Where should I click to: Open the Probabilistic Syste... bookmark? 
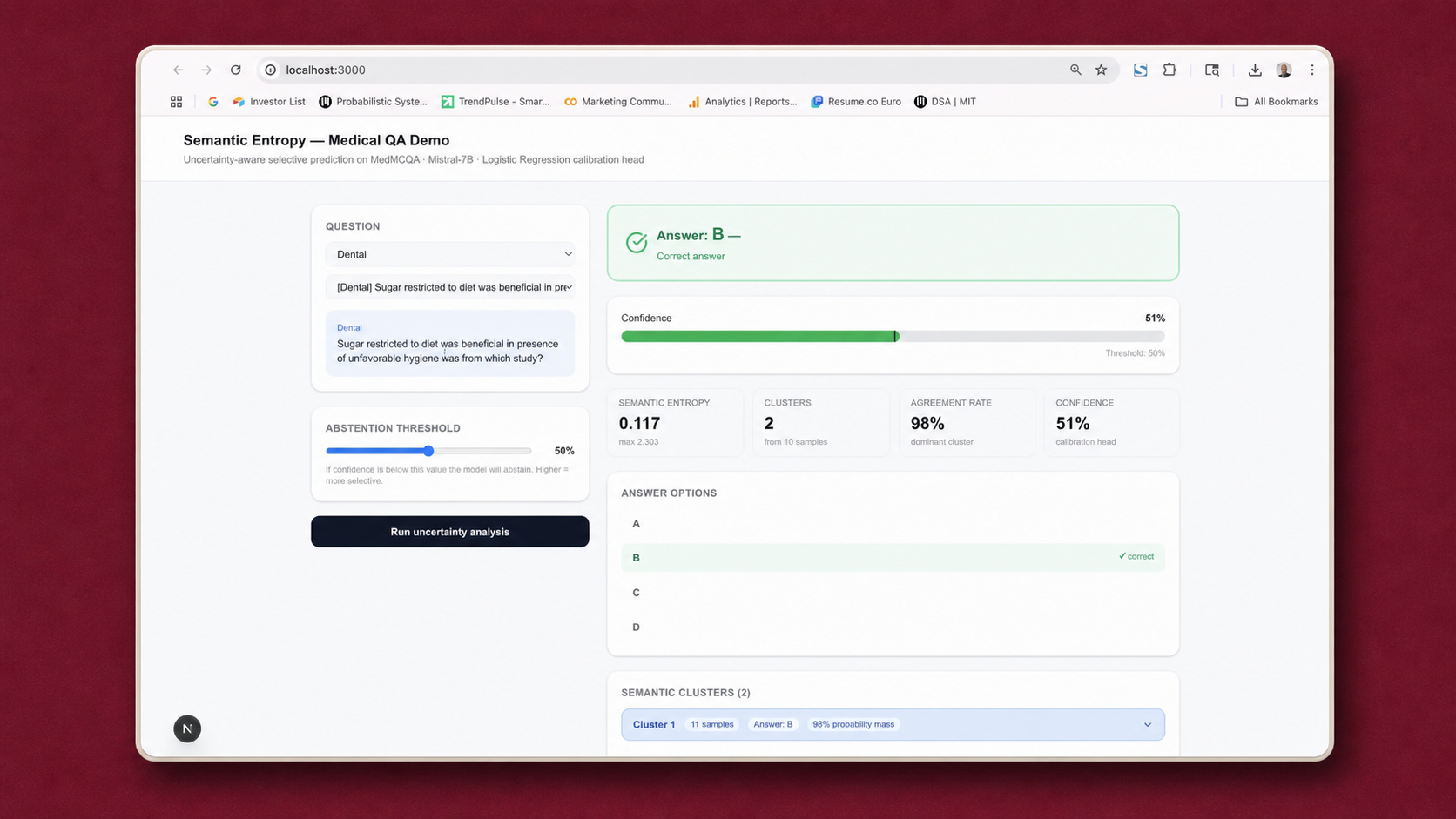pyautogui.click(x=373, y=102)
